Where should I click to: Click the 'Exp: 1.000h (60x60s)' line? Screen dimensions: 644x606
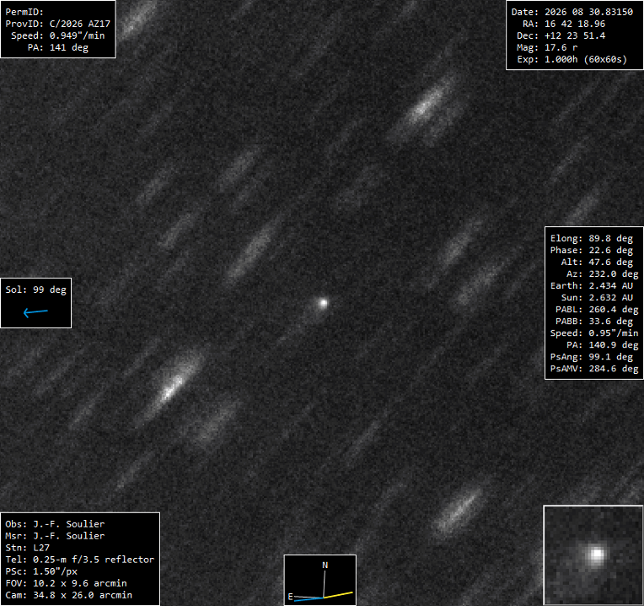click(x=572, y=60)
